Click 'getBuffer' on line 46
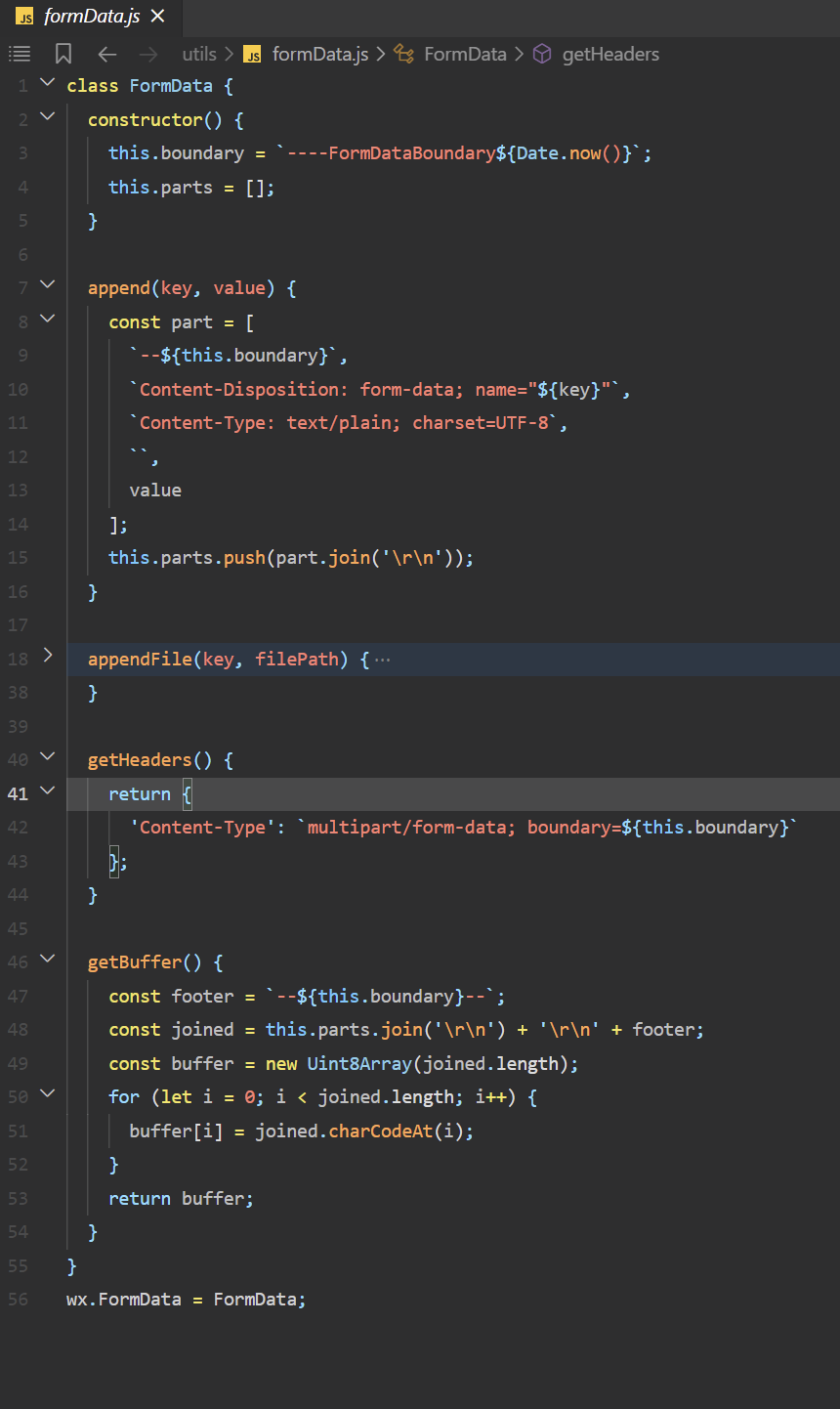Viewport: 840px width, 1409px height. pos(135,962)
